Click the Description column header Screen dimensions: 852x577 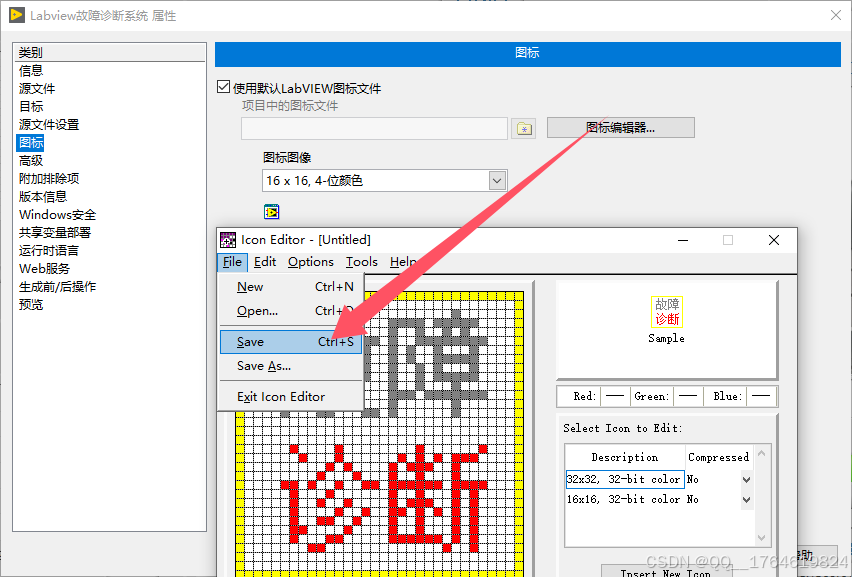tap(625, 457)
